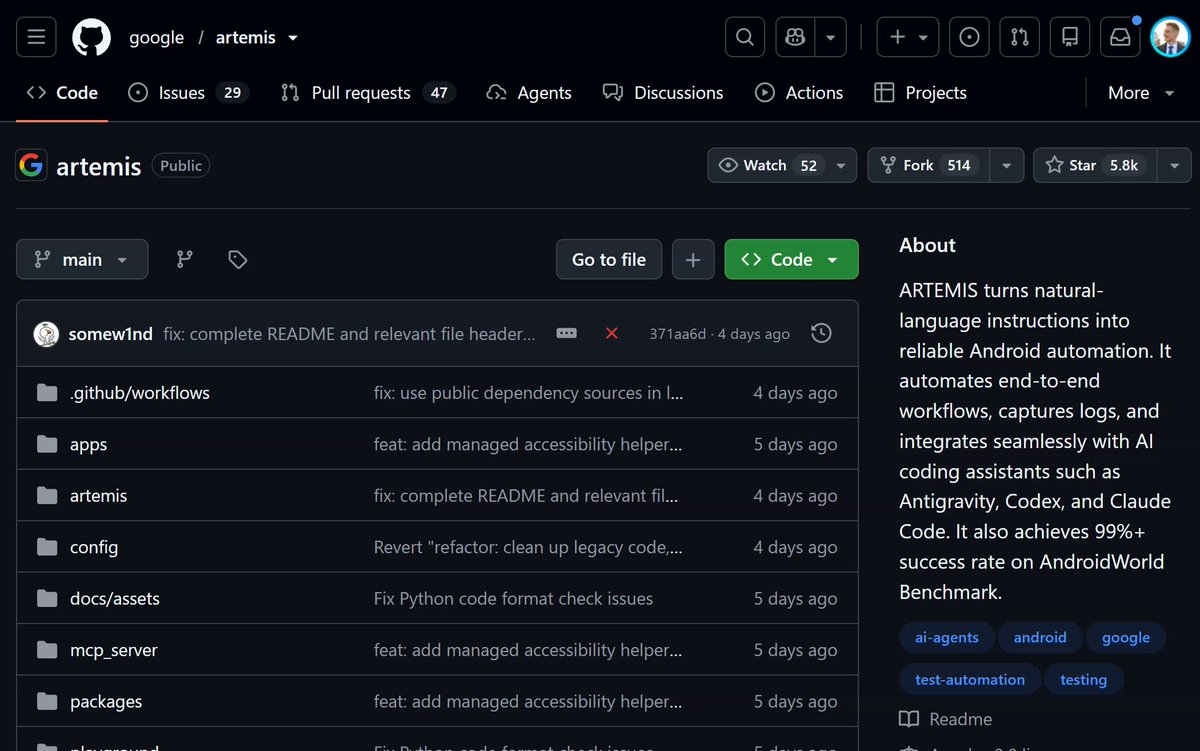Expand commit message ellipsis button

[567, 333]
